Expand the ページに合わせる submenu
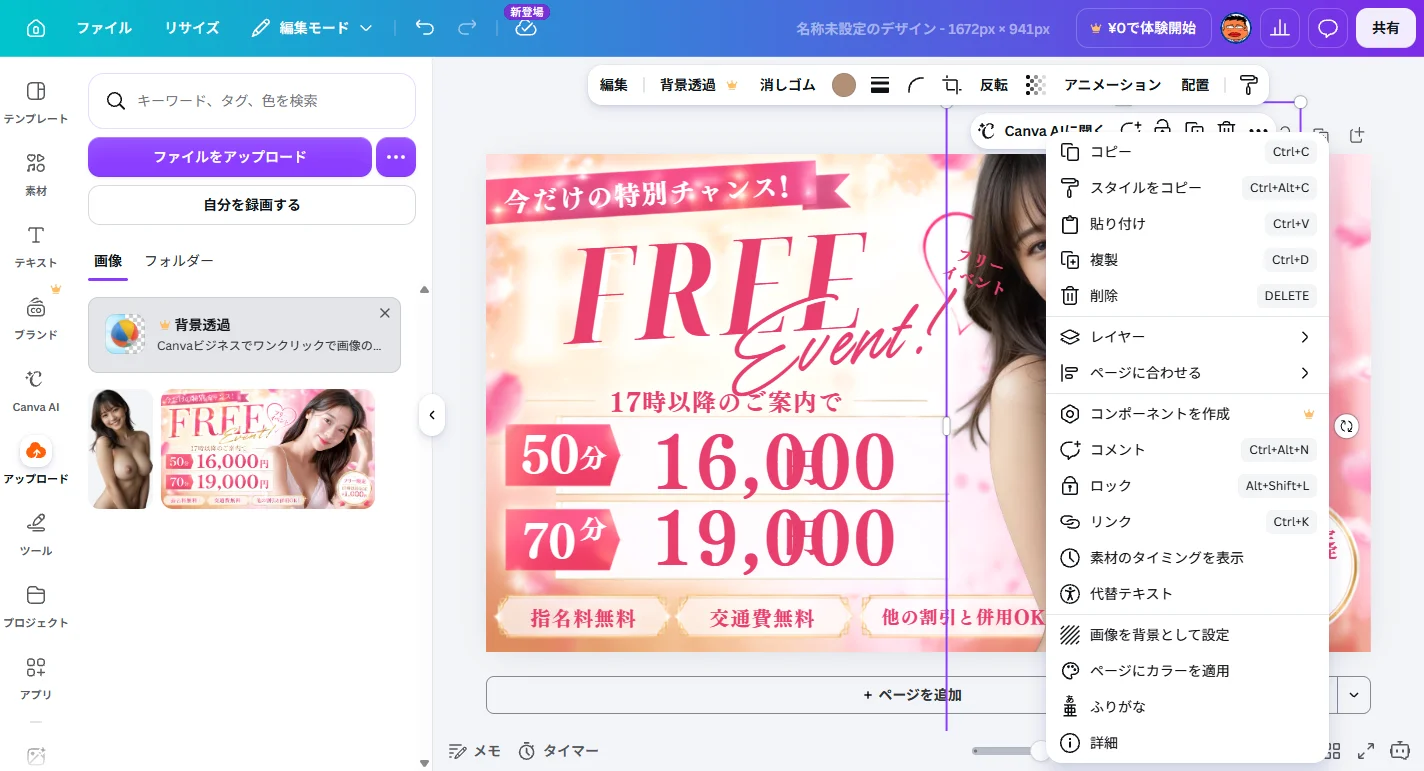 point(1187,373)
